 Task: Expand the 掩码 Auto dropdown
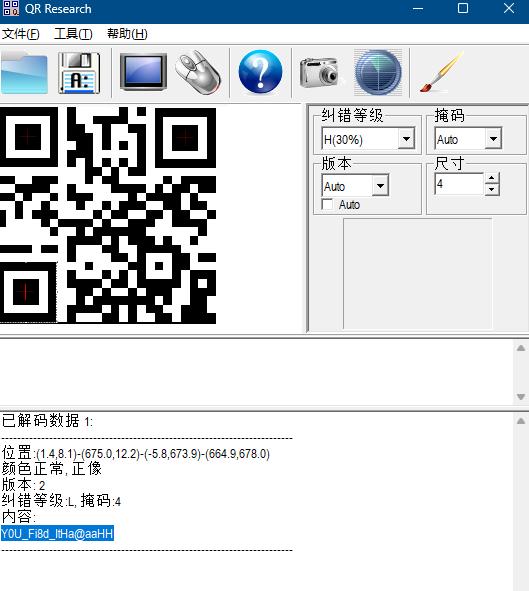click(493, 139)
